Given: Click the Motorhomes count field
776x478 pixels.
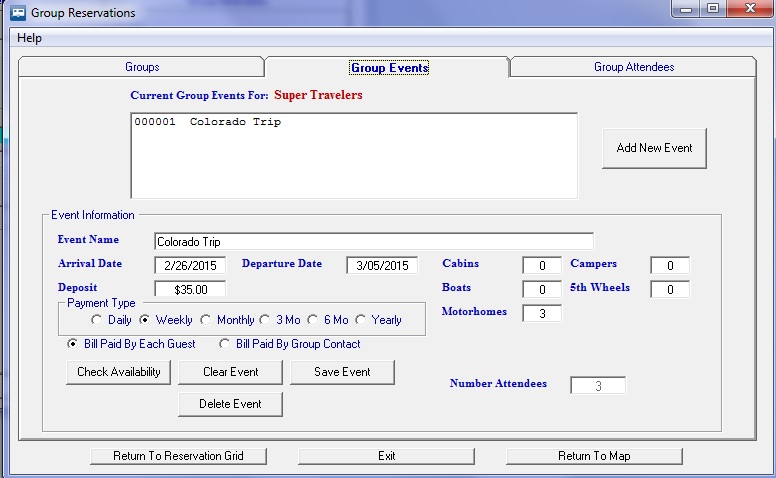Looking at the screenshot, I should [542, 313].
